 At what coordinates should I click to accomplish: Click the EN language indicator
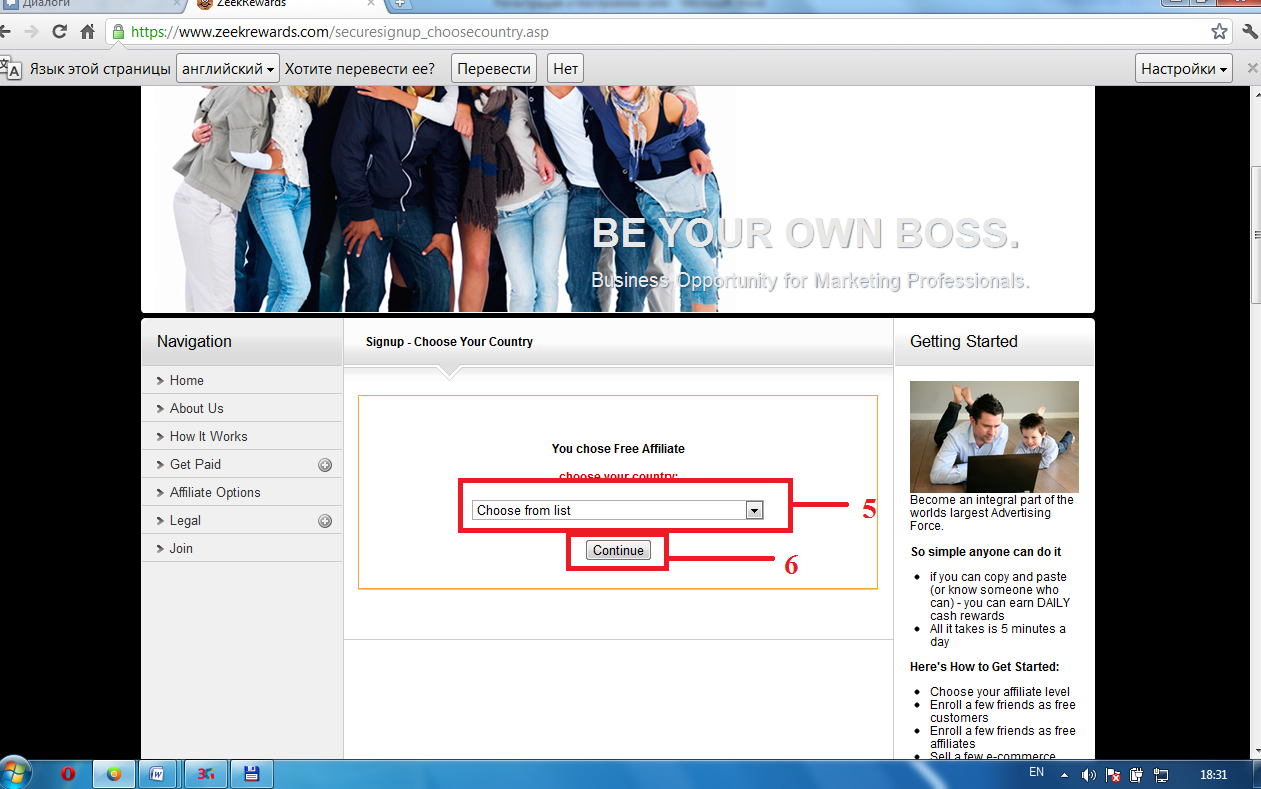click(1036, 773)
